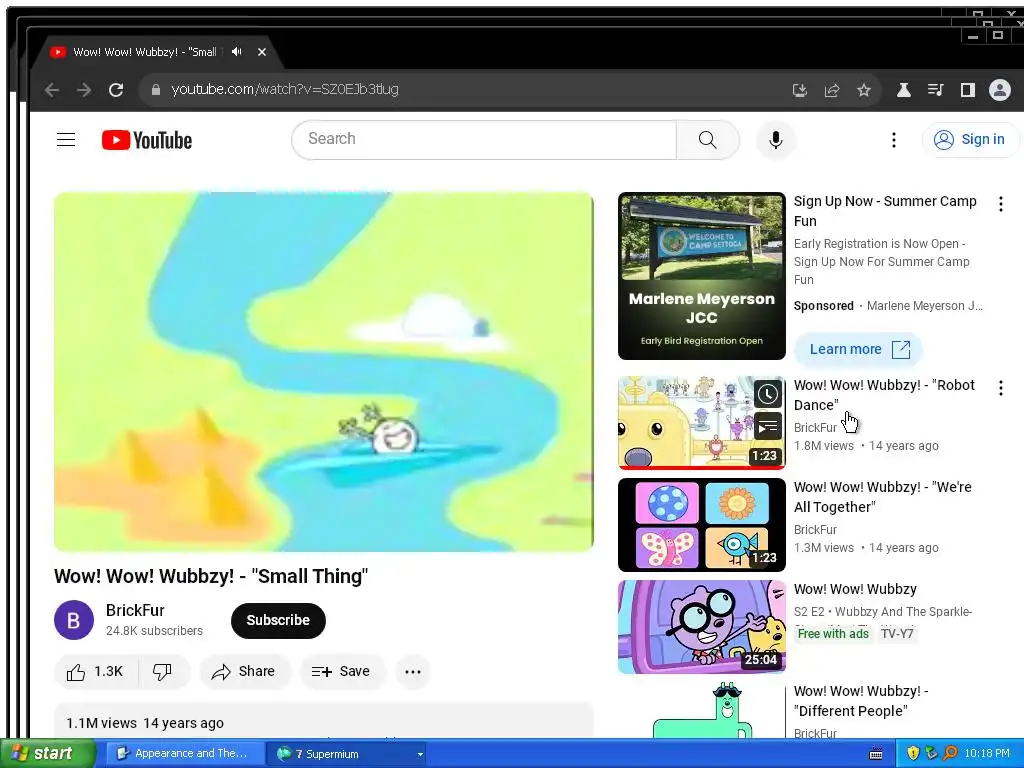This screenshot has height=768, width=1024.
Task: Like the video with thumbs up
Action: click(x=95, y=671)
